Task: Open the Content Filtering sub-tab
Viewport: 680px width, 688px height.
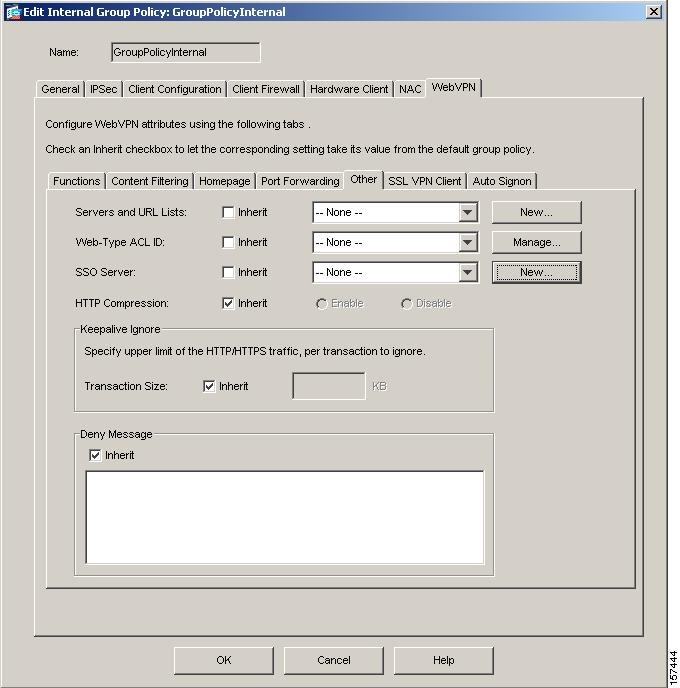Action: click(x=150, y=181)
